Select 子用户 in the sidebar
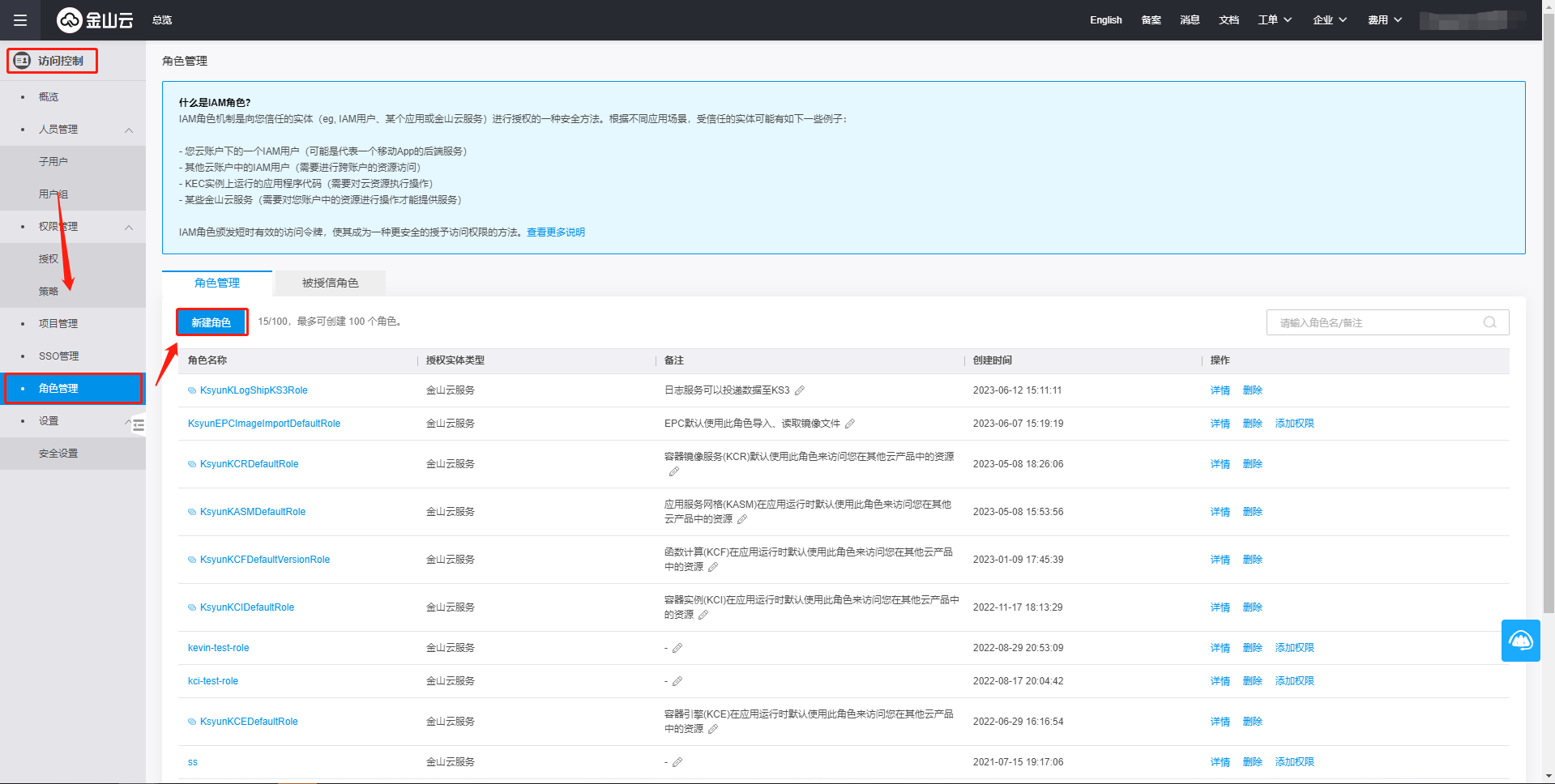This screenshot has width=1555, height=784. [53, 162]
